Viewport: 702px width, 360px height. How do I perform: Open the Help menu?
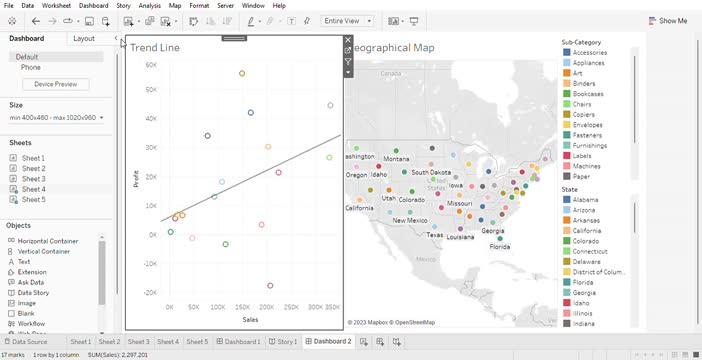click(279, 6)
